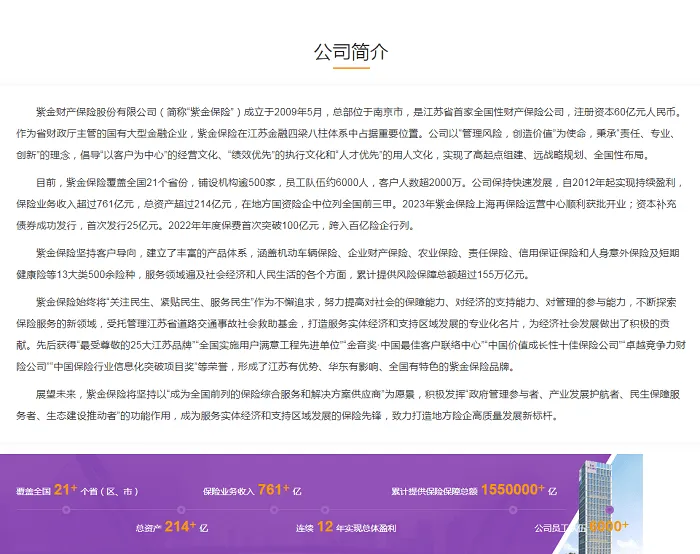
Task: Click the 公司简介 page heading
Action: [x=350, y=52]
